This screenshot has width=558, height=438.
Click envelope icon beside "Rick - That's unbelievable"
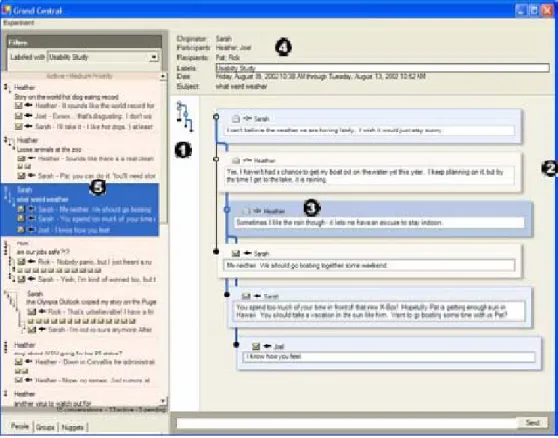point(32,312)
